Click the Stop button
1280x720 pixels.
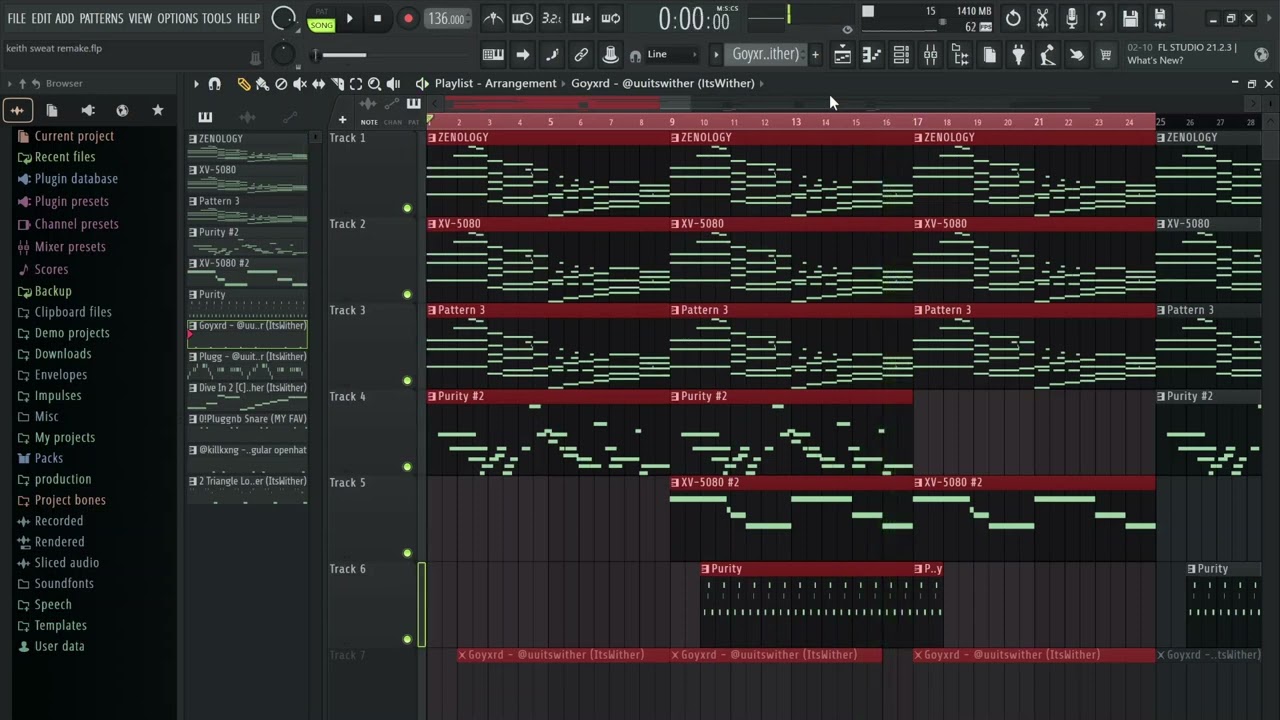point(377,18)
